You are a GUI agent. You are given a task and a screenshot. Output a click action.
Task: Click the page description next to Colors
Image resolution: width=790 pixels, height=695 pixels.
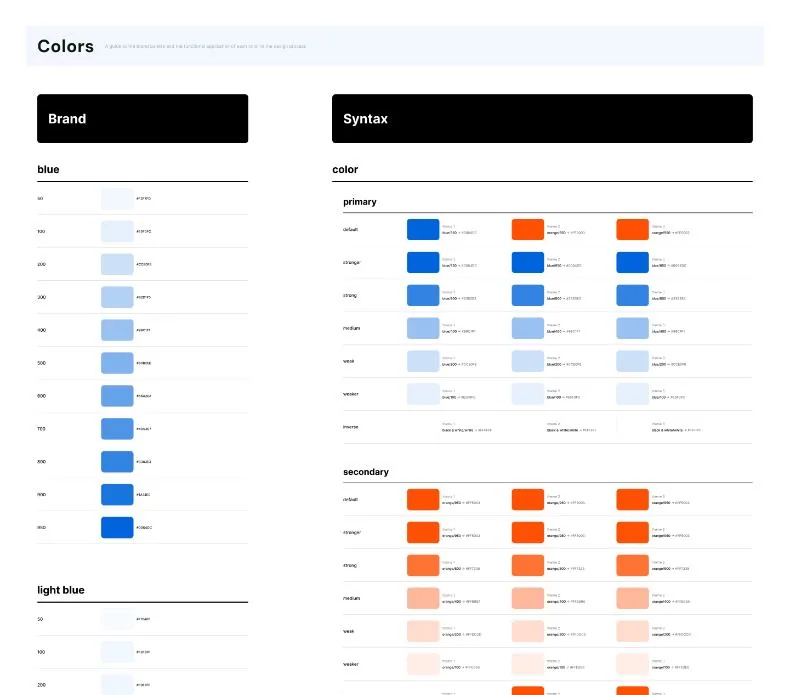pos(206,46)
